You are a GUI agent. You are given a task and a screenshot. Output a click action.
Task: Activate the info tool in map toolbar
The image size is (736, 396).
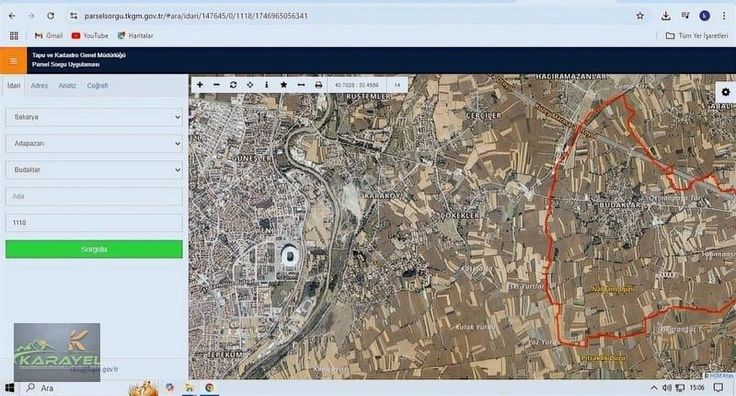tap(267, 85)
